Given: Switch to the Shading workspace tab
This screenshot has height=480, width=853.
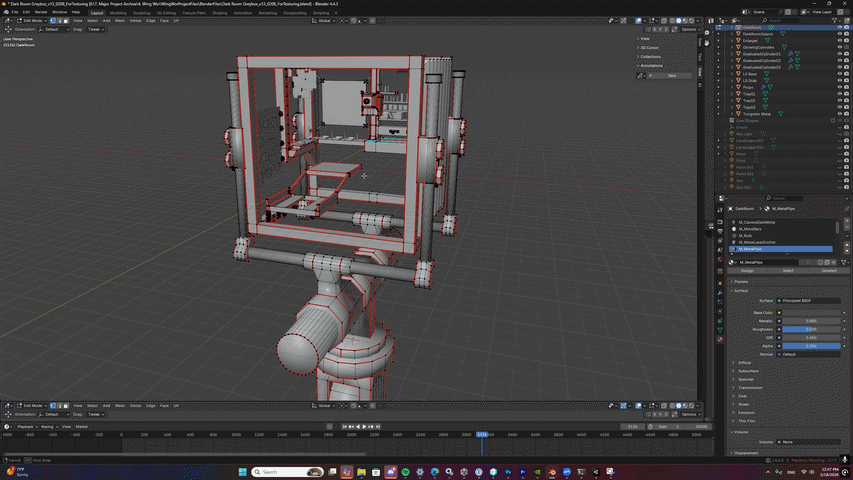Looking at the screenshot, I should 219,13.
